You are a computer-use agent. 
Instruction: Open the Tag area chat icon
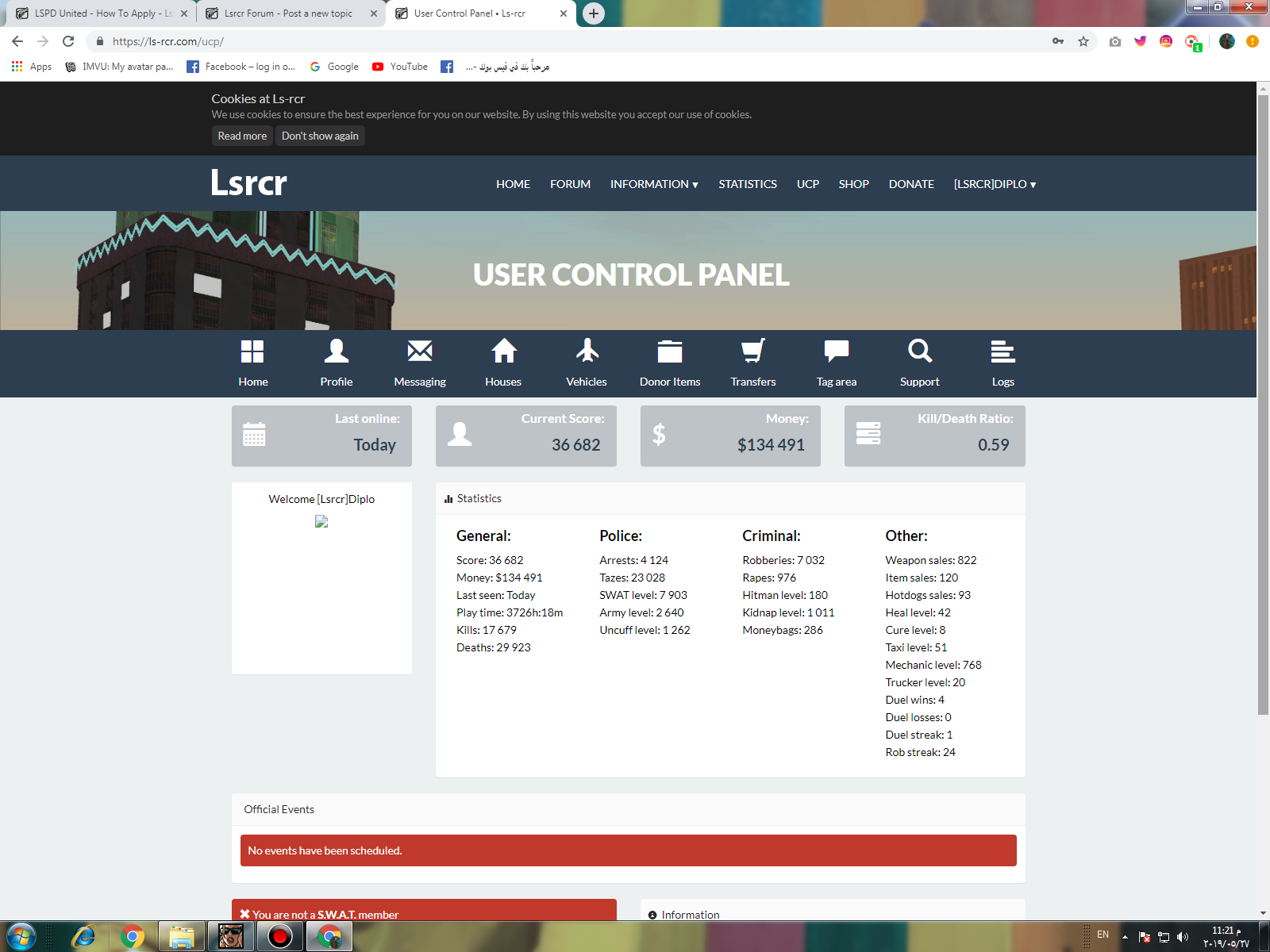(837, 351)
